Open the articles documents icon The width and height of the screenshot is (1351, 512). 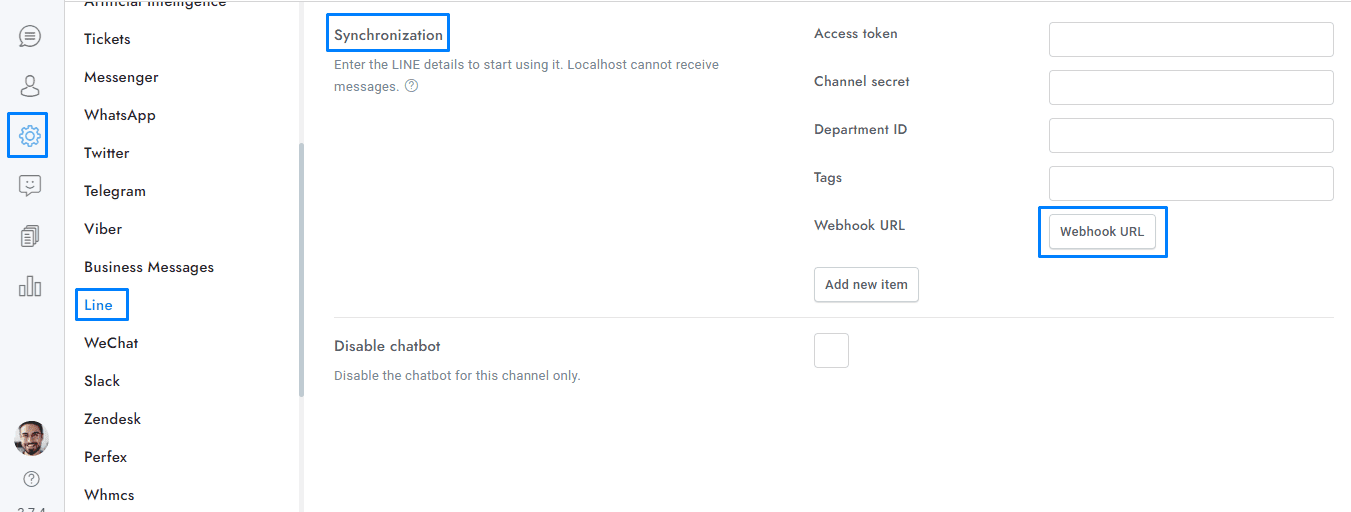coord(30,237)
